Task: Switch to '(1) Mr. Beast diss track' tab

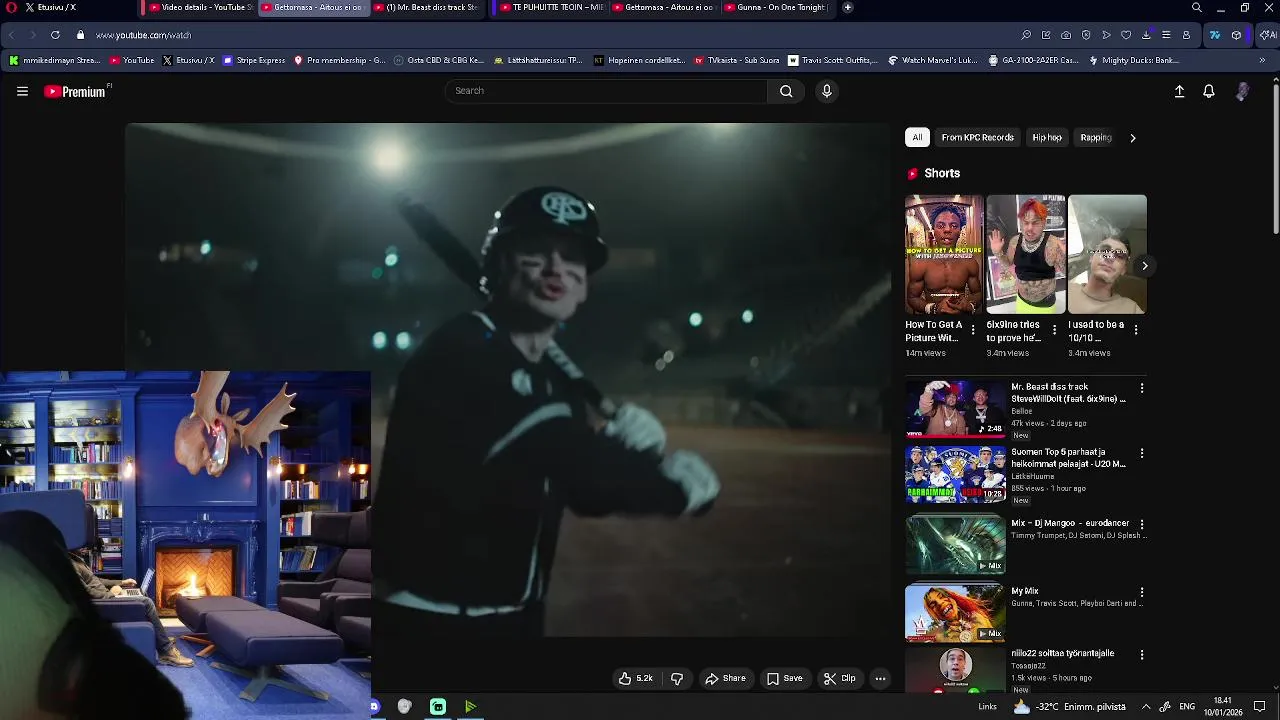Action: pyautogui.click(x=425, y=7)
